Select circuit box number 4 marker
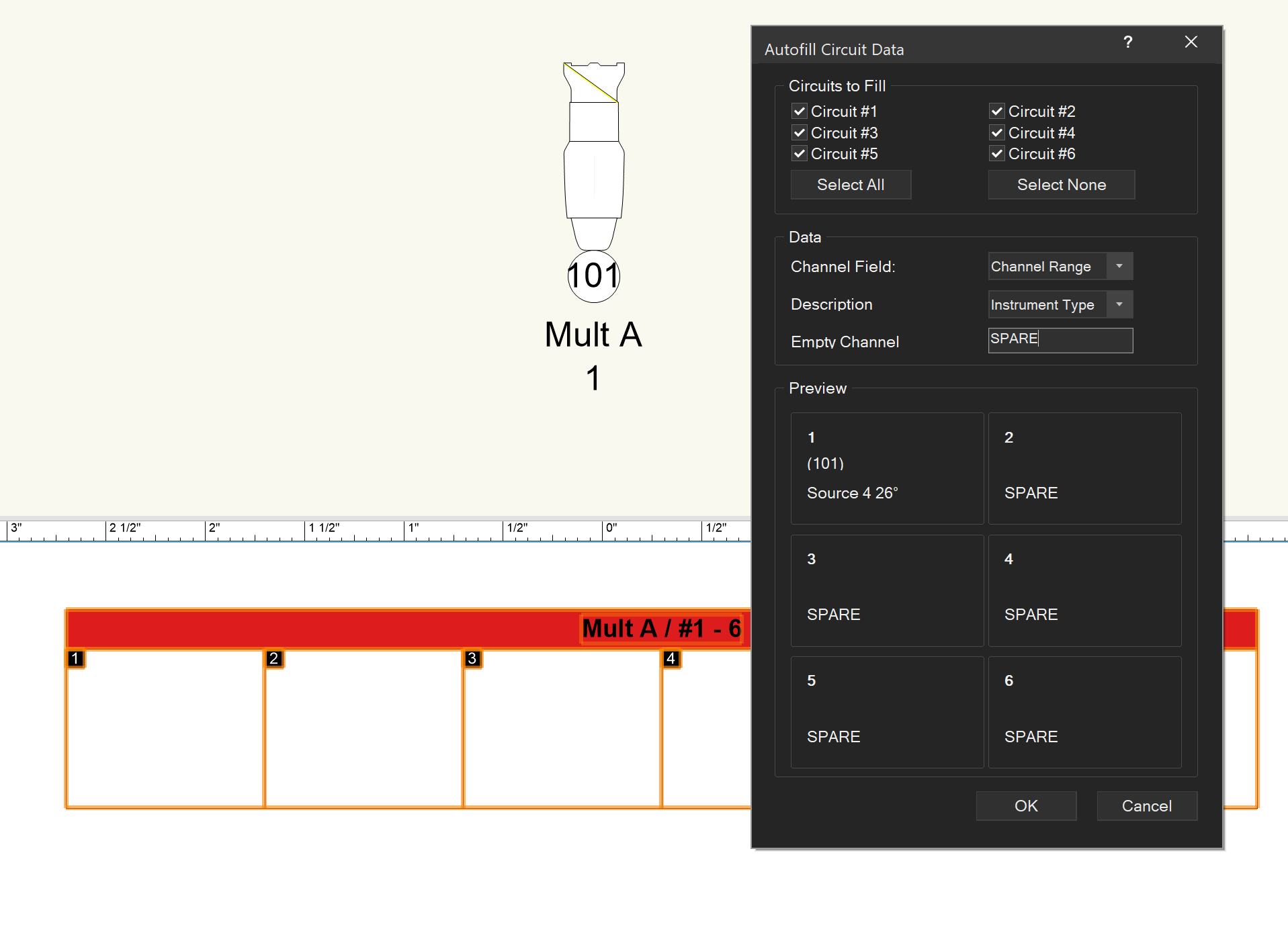The image size is (1288, 931). click(671, 658)
